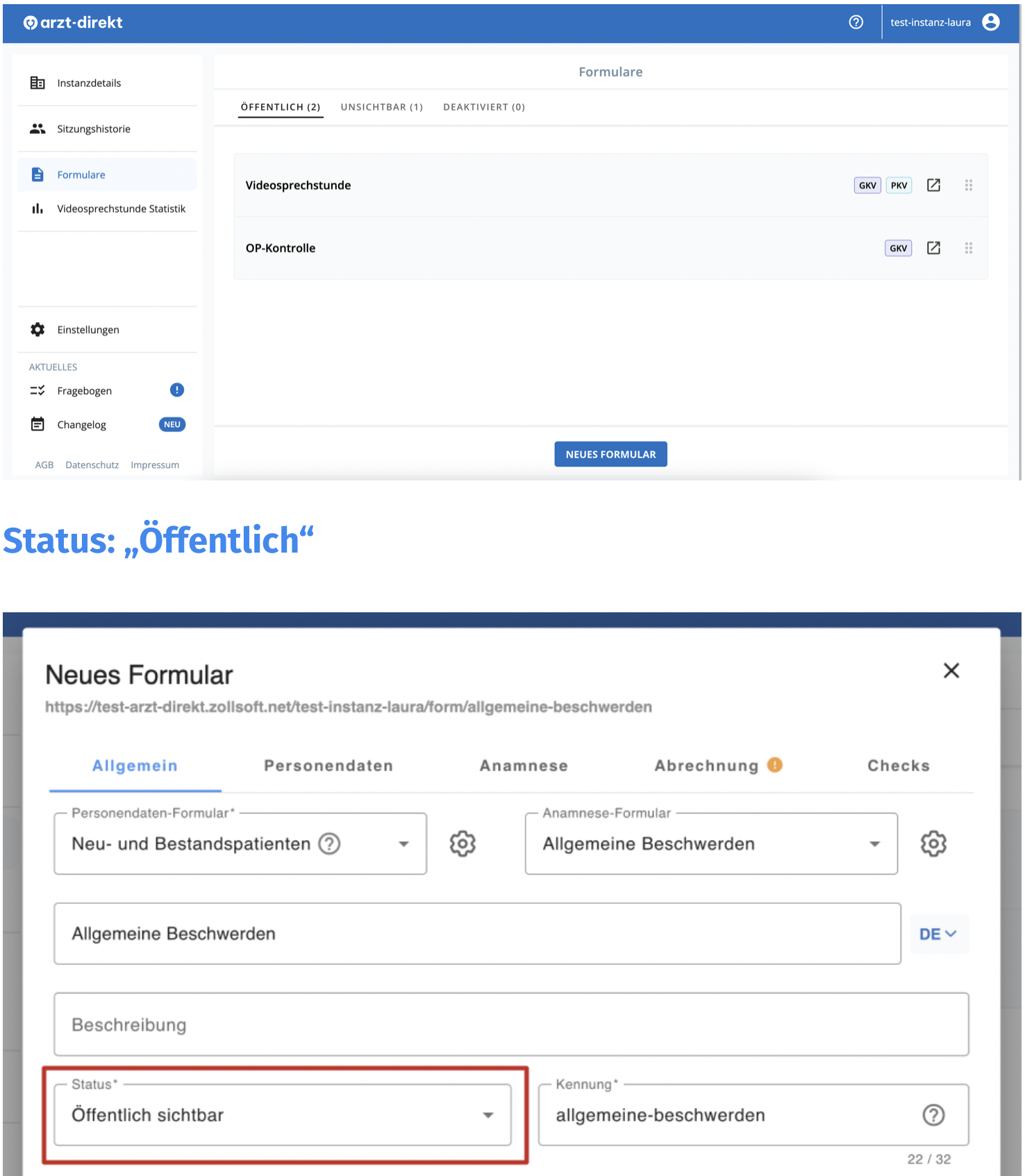Viewport: 1025px width, 1176px height.
Task: Open the Datenschutz link in sidebar
Action: click(x=92, y=465)
